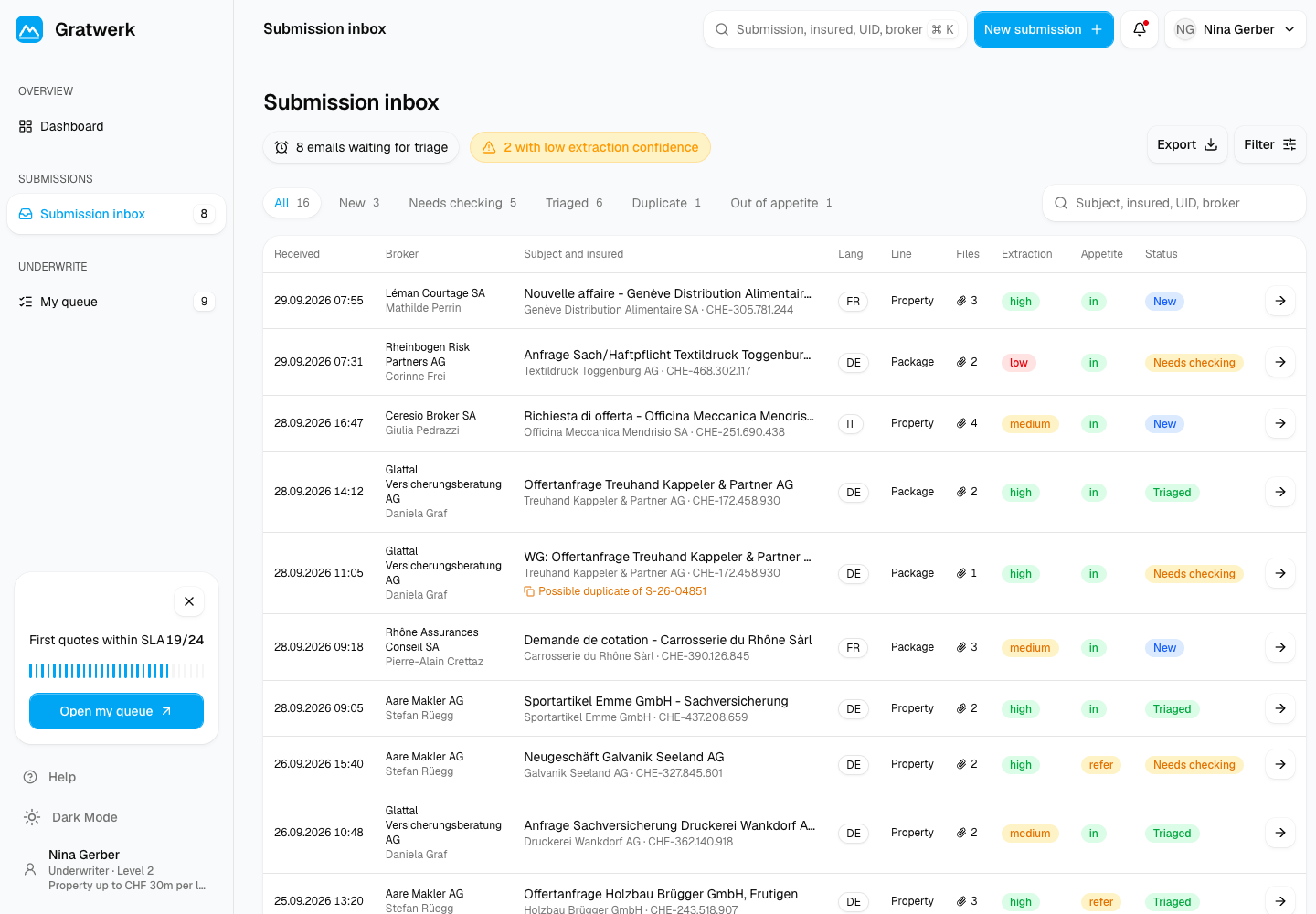
Task: Sort by the Received column header
Action: (x=297, y=254)
